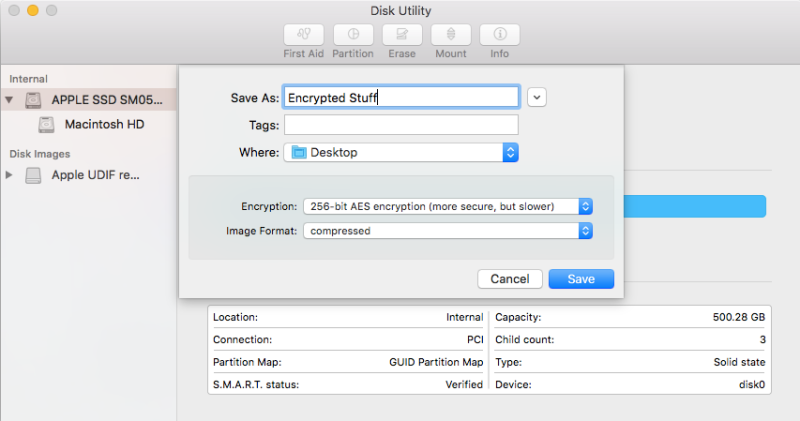Expand the save dialog with chevron button

(x=538, y=97)
